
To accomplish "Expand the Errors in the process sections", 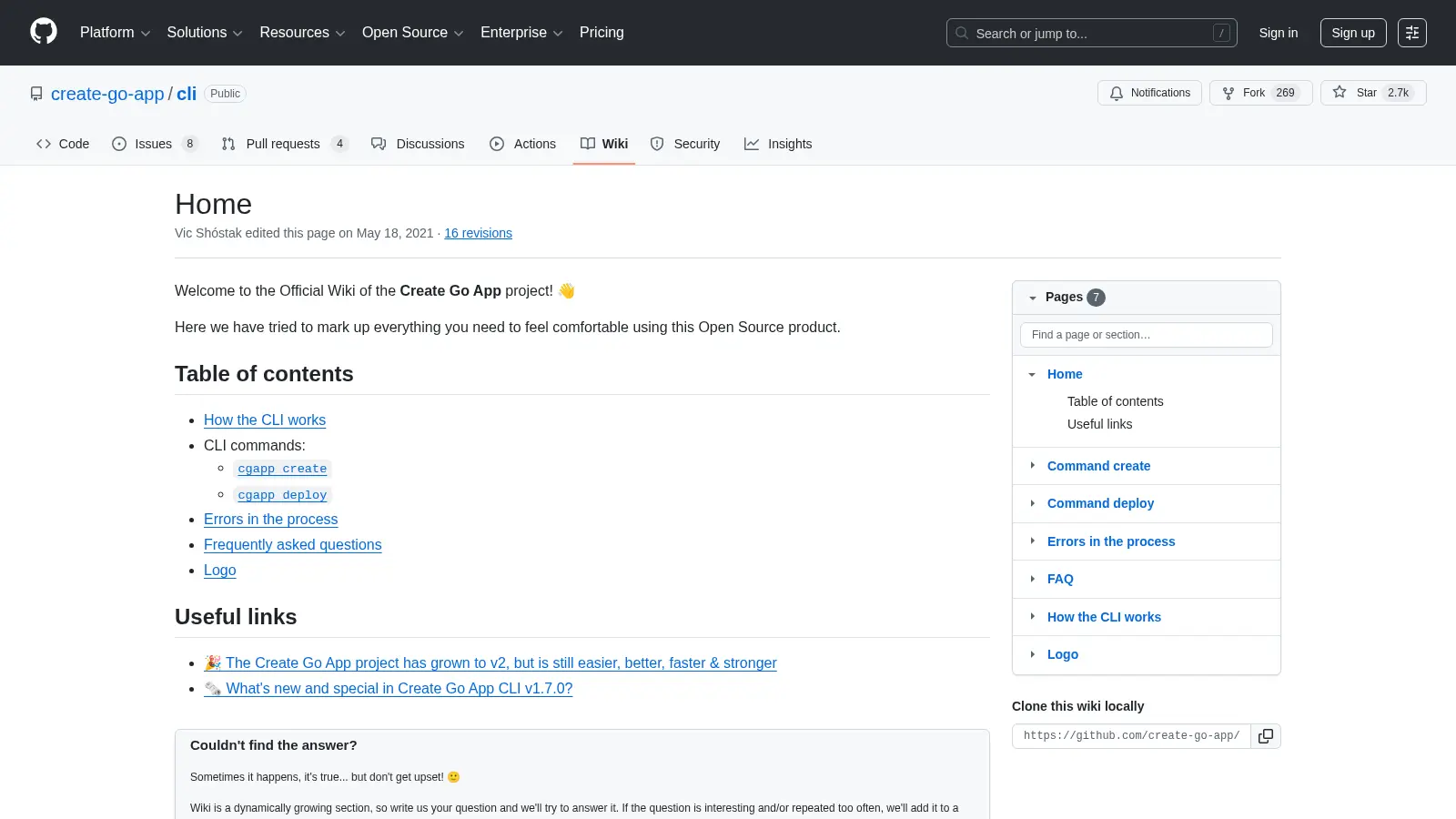I will pyautogui.click(x=1032, y=541).
